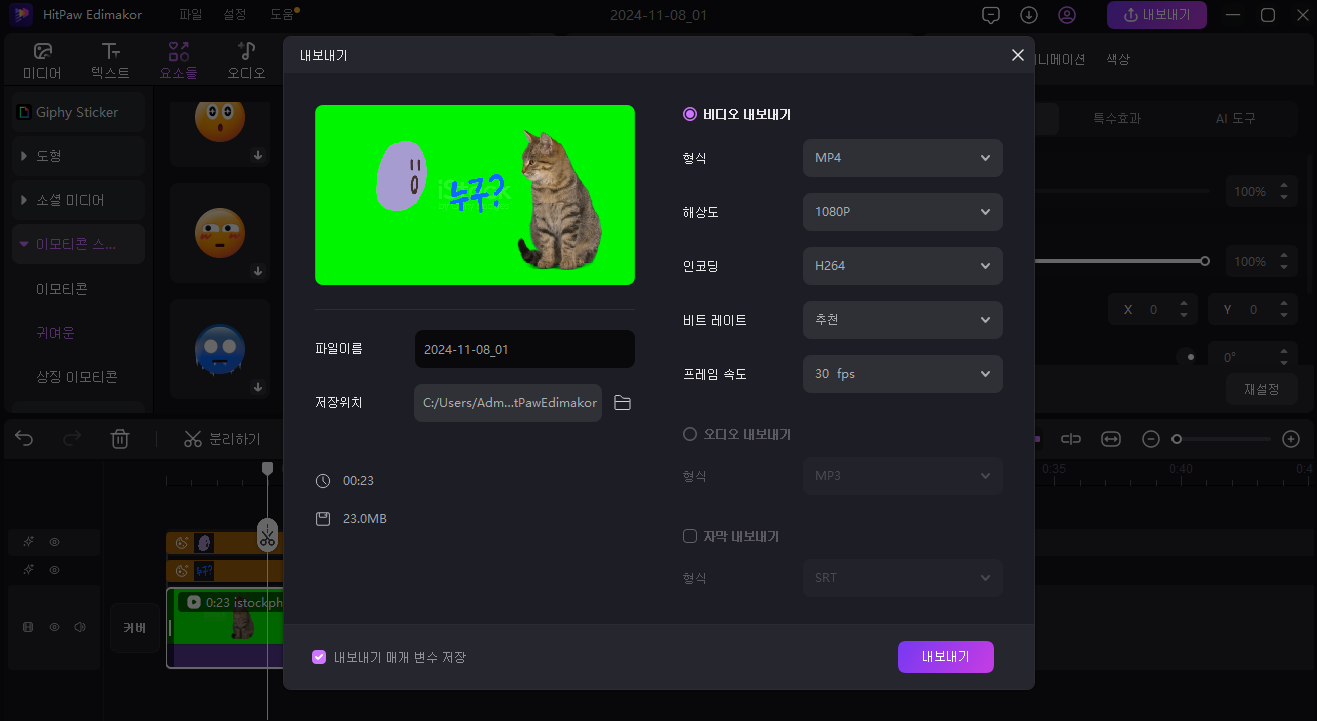This screenshot has height=721, width=1317.
Task: Open the 도움 menu
Action: (x=283, y=15)
